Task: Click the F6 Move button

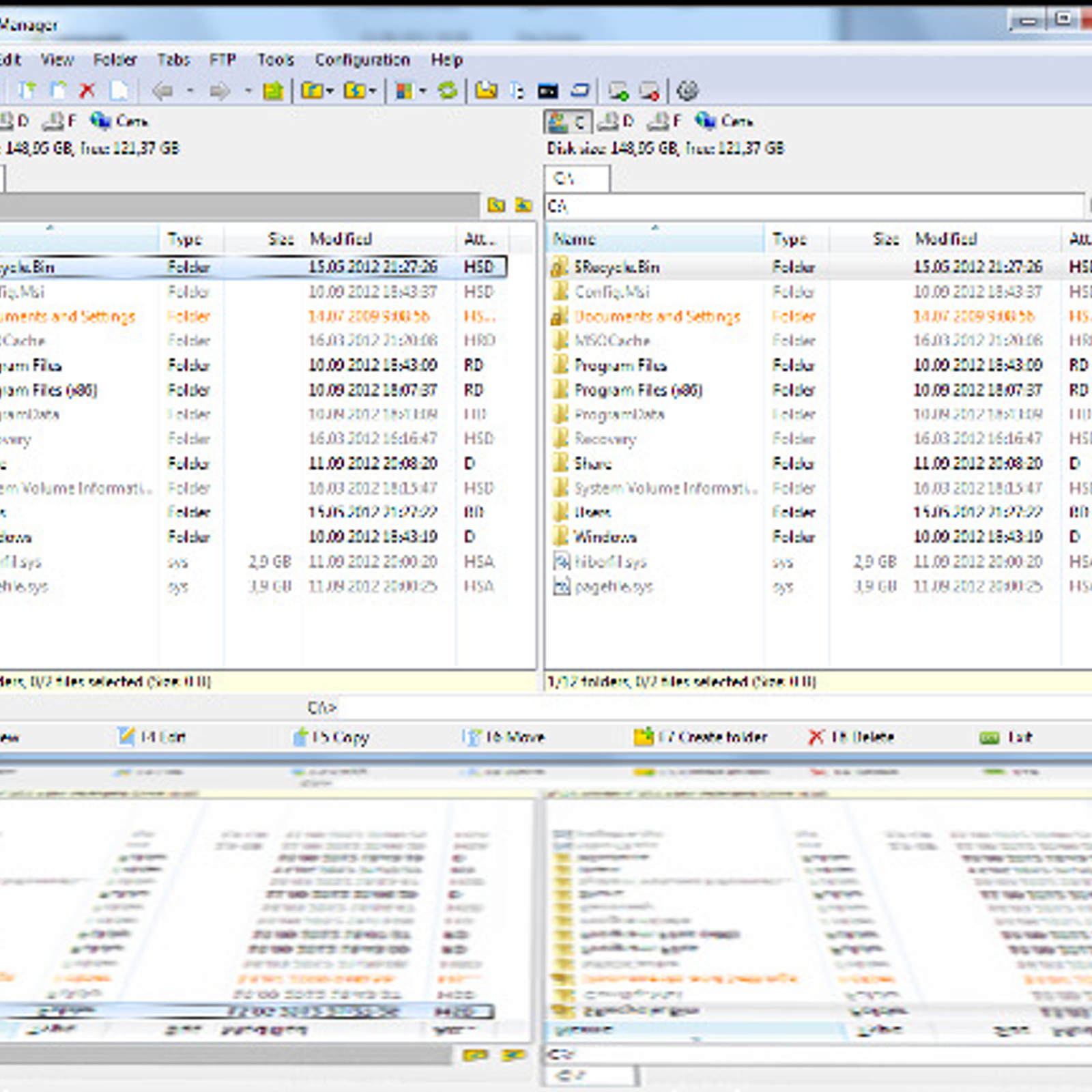Action: [x=504, y=737]
